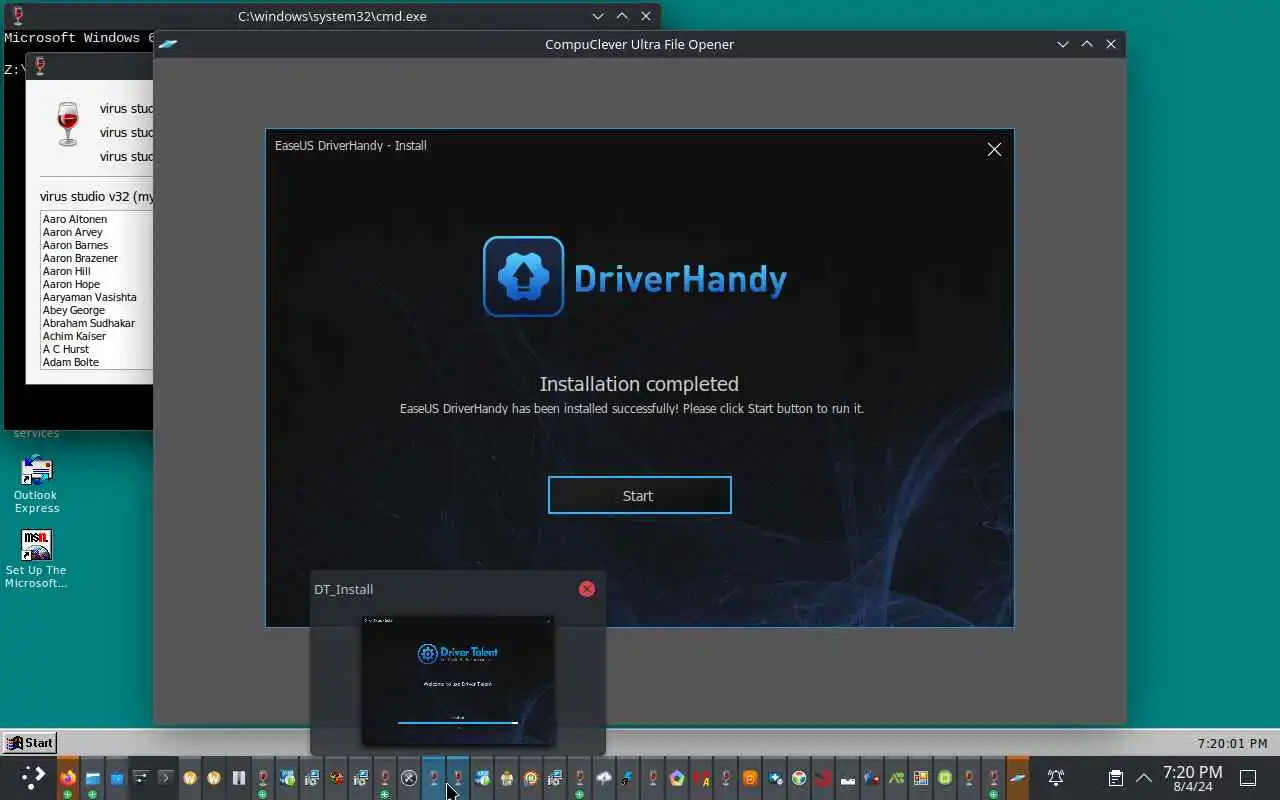Select Aaryaman Vasishta in the list
The height and width of the screenshot is (800, 1280).
point(89,297)
